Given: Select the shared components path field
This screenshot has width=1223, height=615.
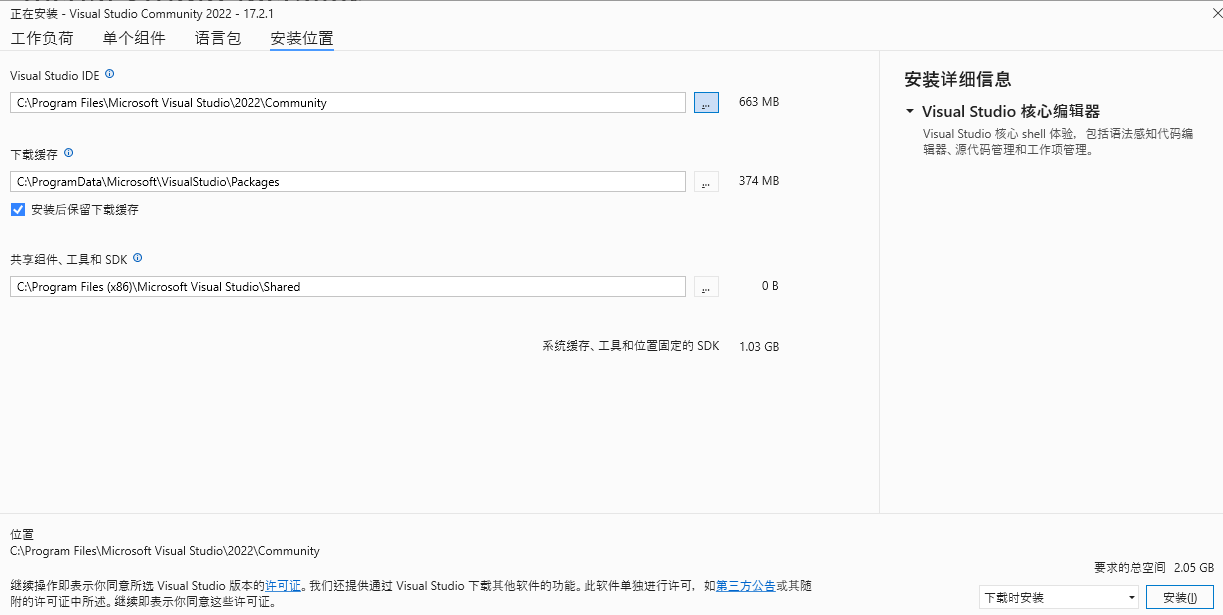Looking at the screenshot, I should [346, 286].
